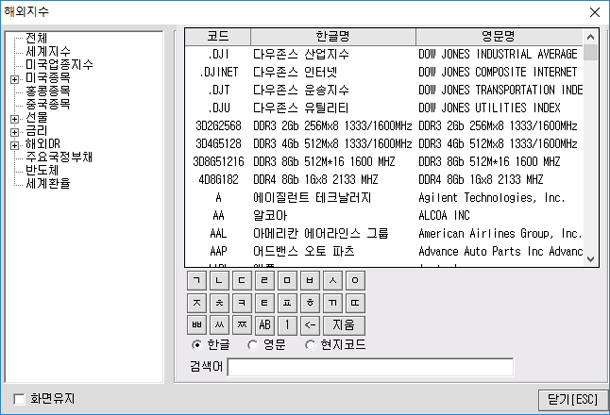Image resolution: width=610 pixels, height=415 pixels.
Task: Select the .DJU 다우존스 유틸리티 row
Action: point(384,108)
